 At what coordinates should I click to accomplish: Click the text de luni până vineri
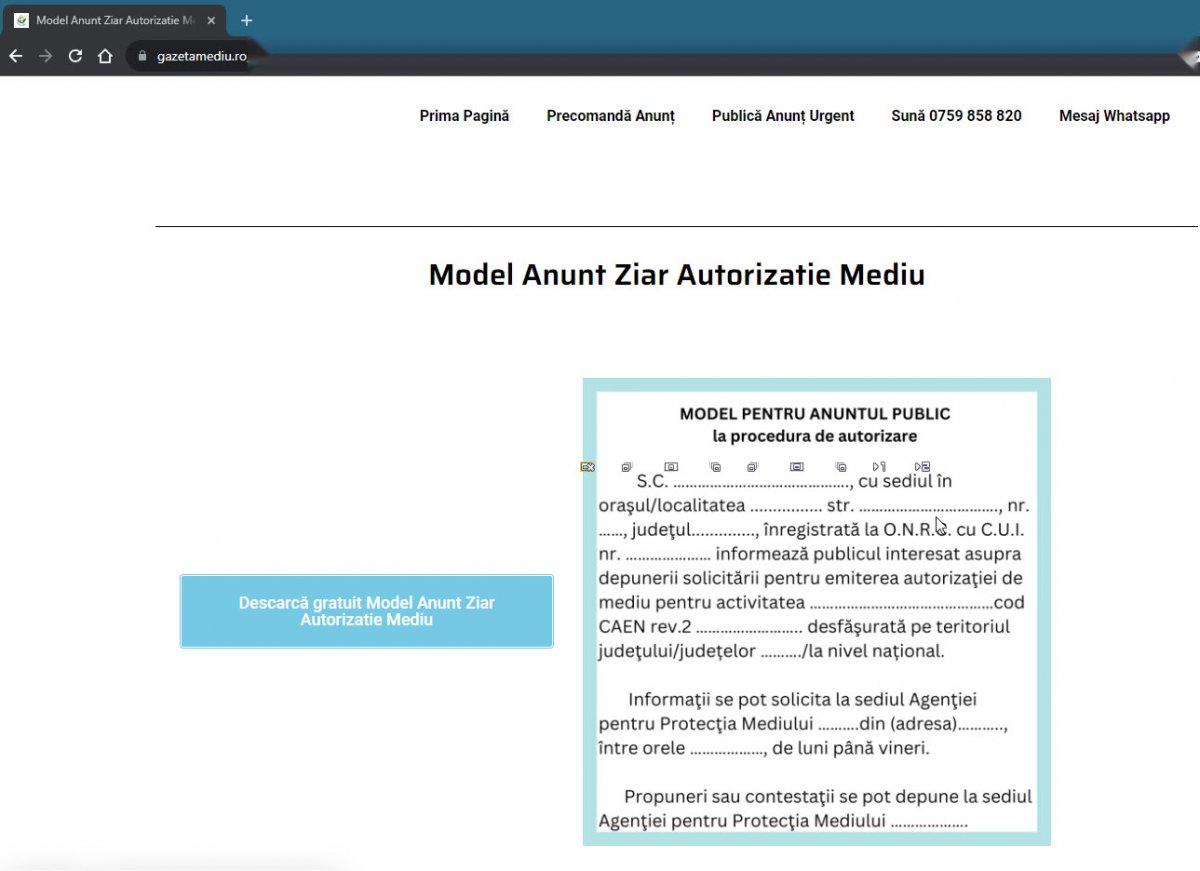click(851, 748)
